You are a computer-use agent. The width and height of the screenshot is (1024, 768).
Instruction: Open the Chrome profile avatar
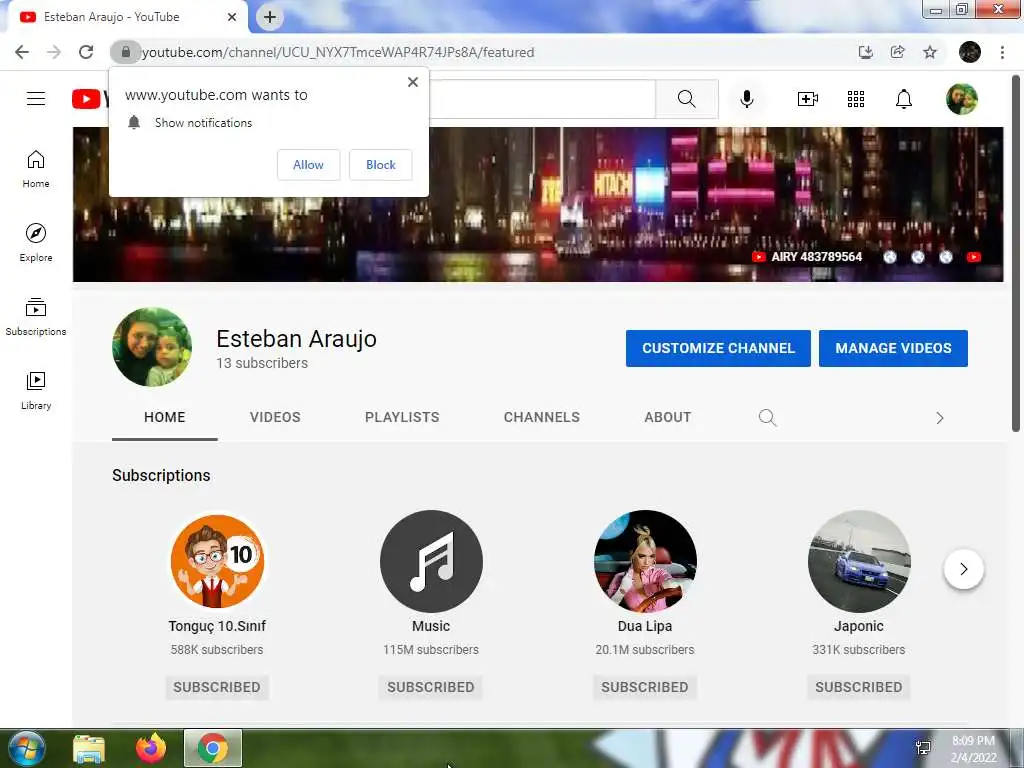(970, 52)
